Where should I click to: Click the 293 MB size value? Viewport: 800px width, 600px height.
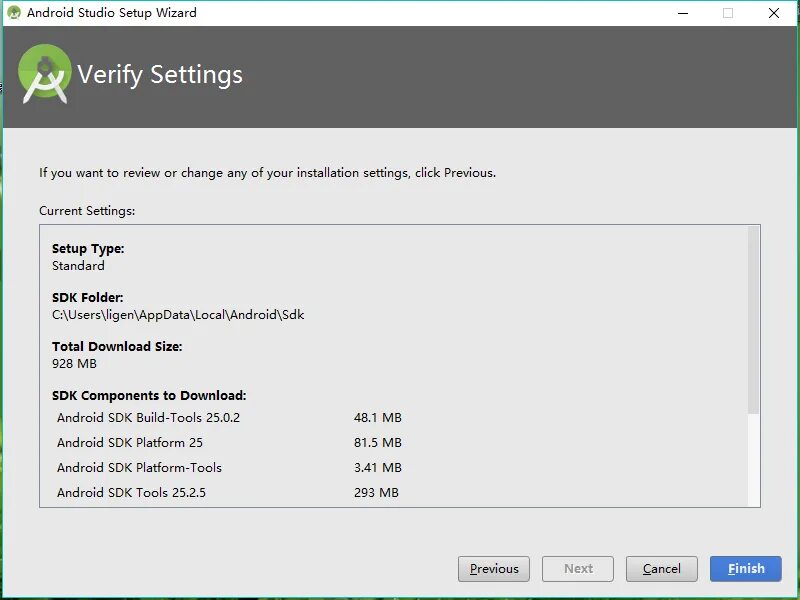click(x=376, y=492)
